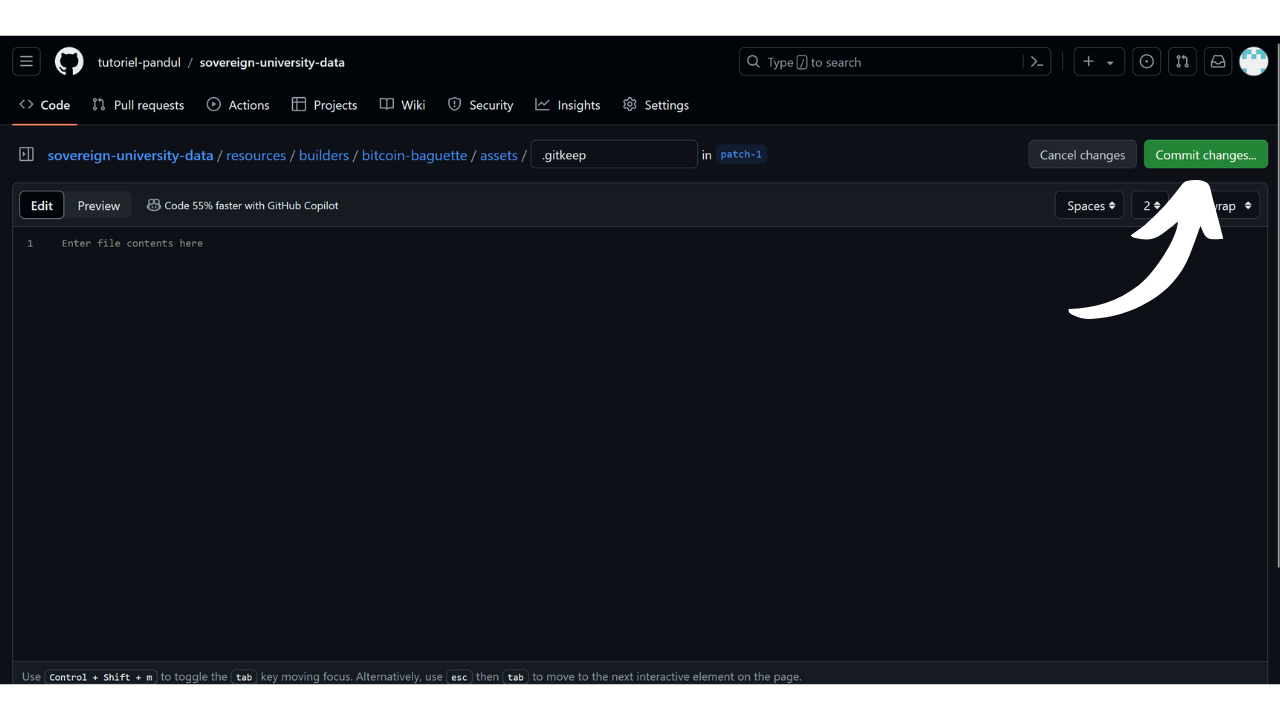
Task: Click the Type to search box
Action: tap(880, 62)
